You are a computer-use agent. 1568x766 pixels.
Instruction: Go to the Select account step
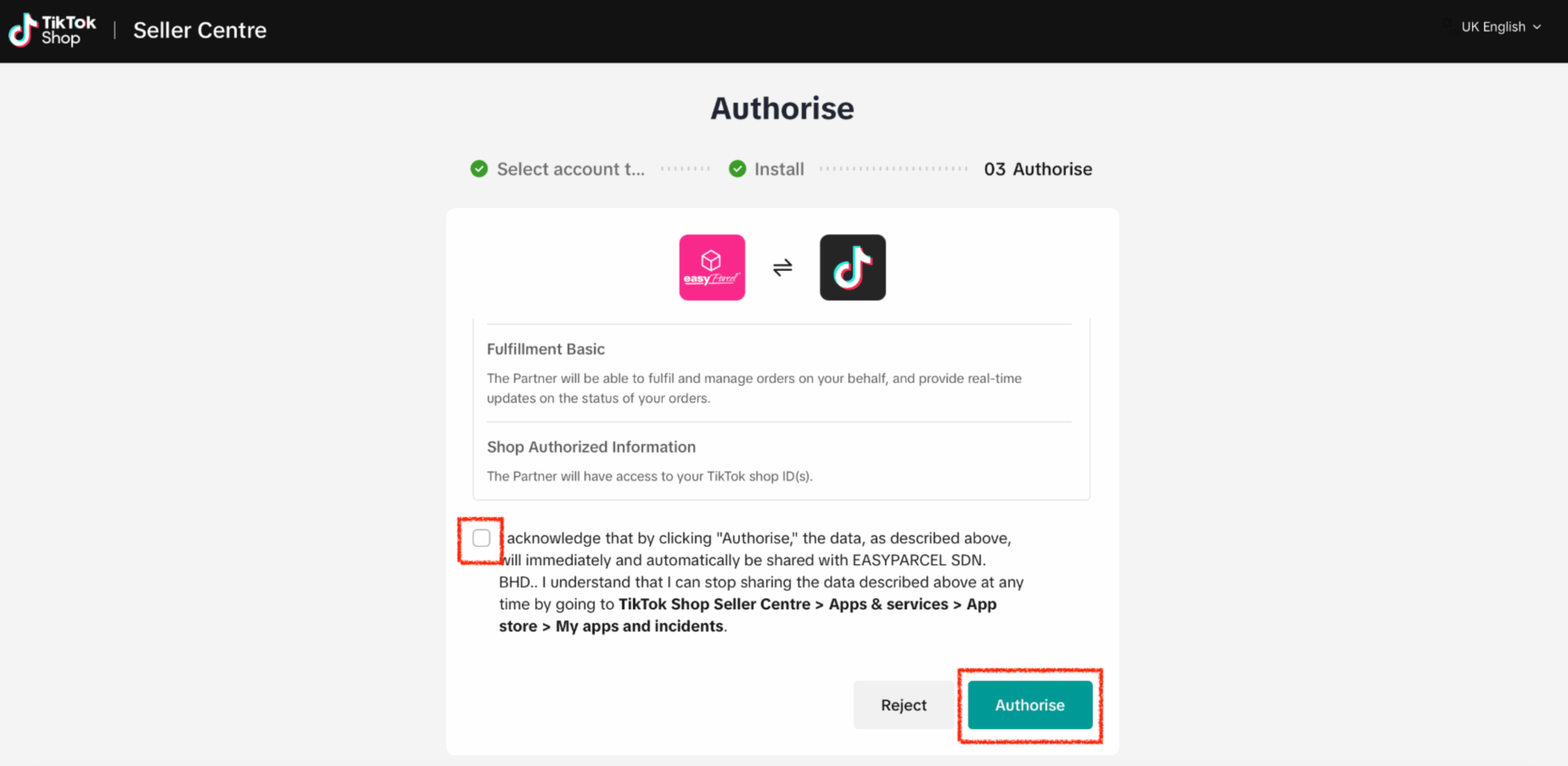570,169
